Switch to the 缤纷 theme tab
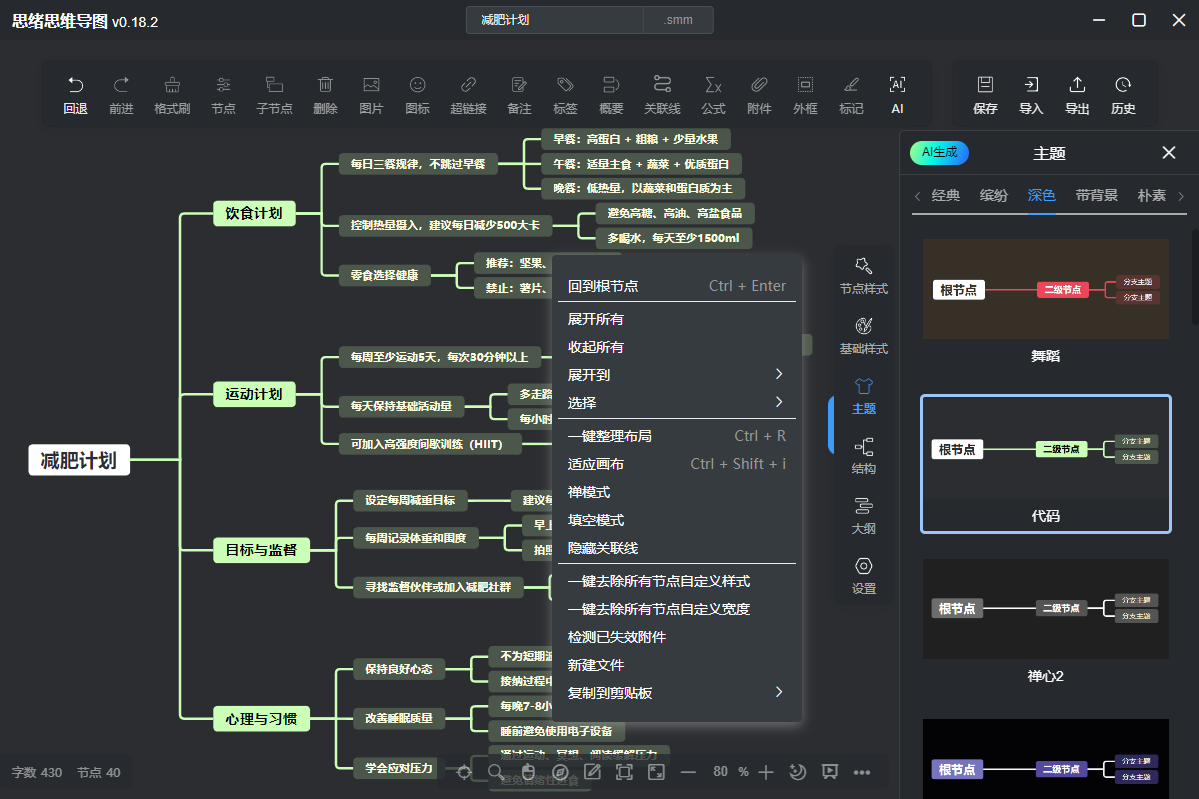Screen dimensions: 1199x799 (x=993, y=196)
